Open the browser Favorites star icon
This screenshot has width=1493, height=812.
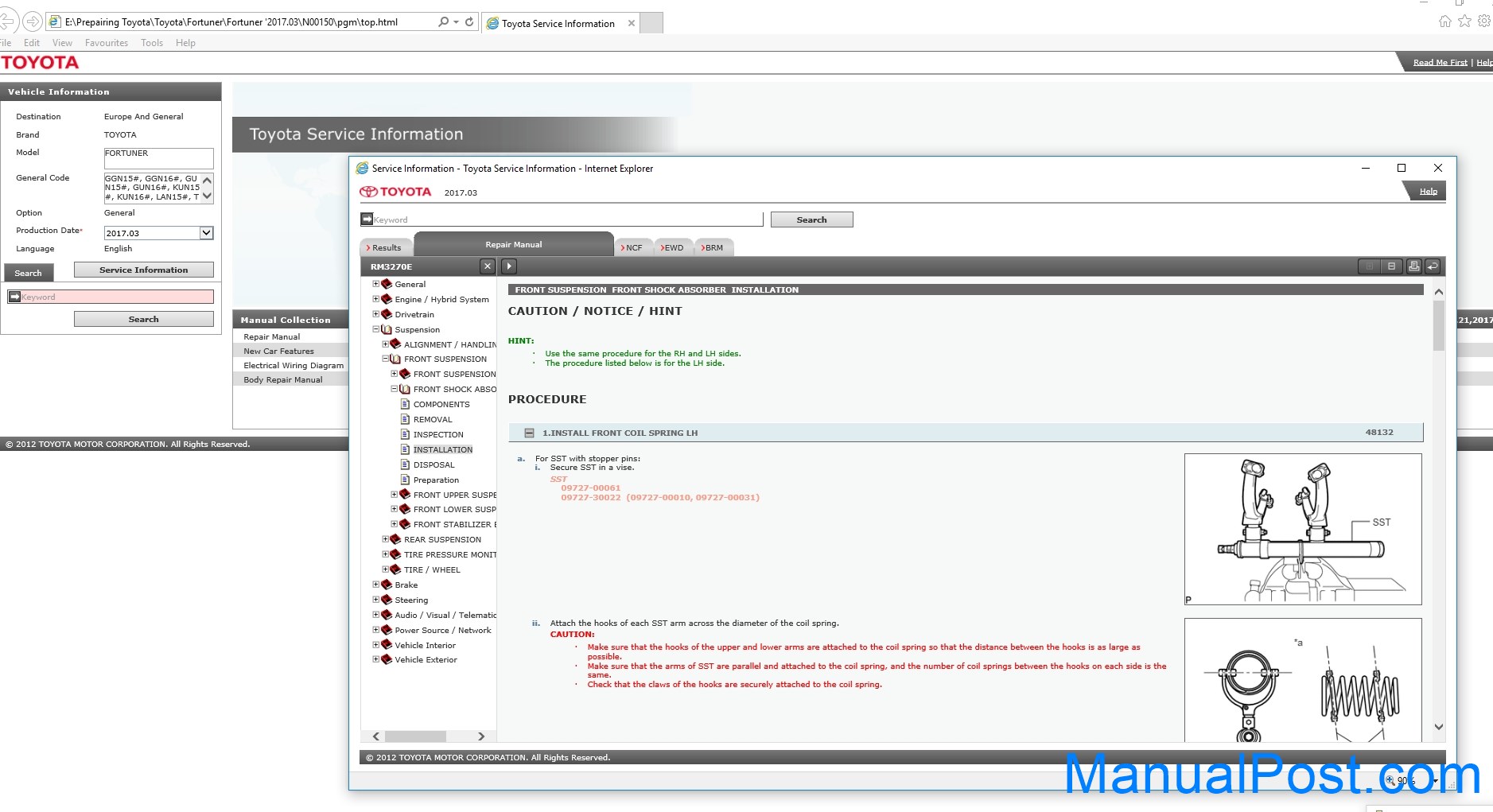[x=1464, y=21]
